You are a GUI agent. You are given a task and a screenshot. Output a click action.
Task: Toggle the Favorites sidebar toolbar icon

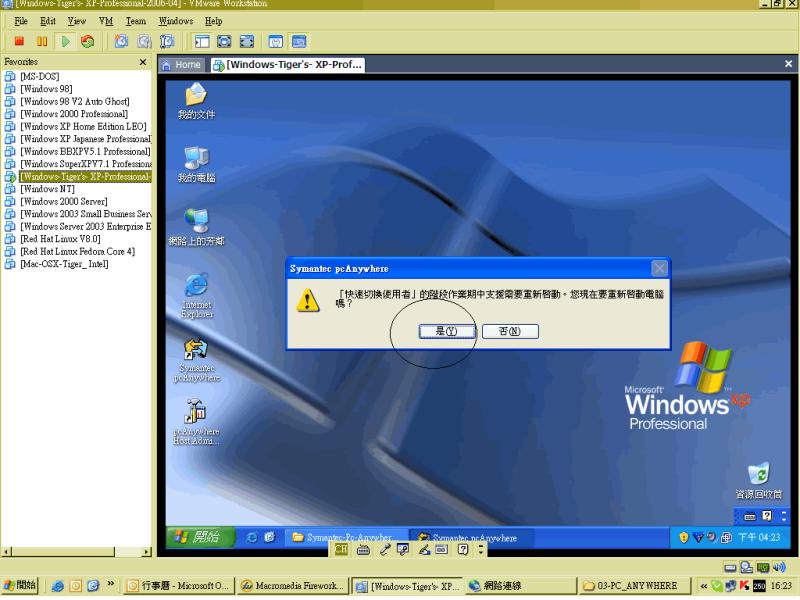(x=202, y=41)
